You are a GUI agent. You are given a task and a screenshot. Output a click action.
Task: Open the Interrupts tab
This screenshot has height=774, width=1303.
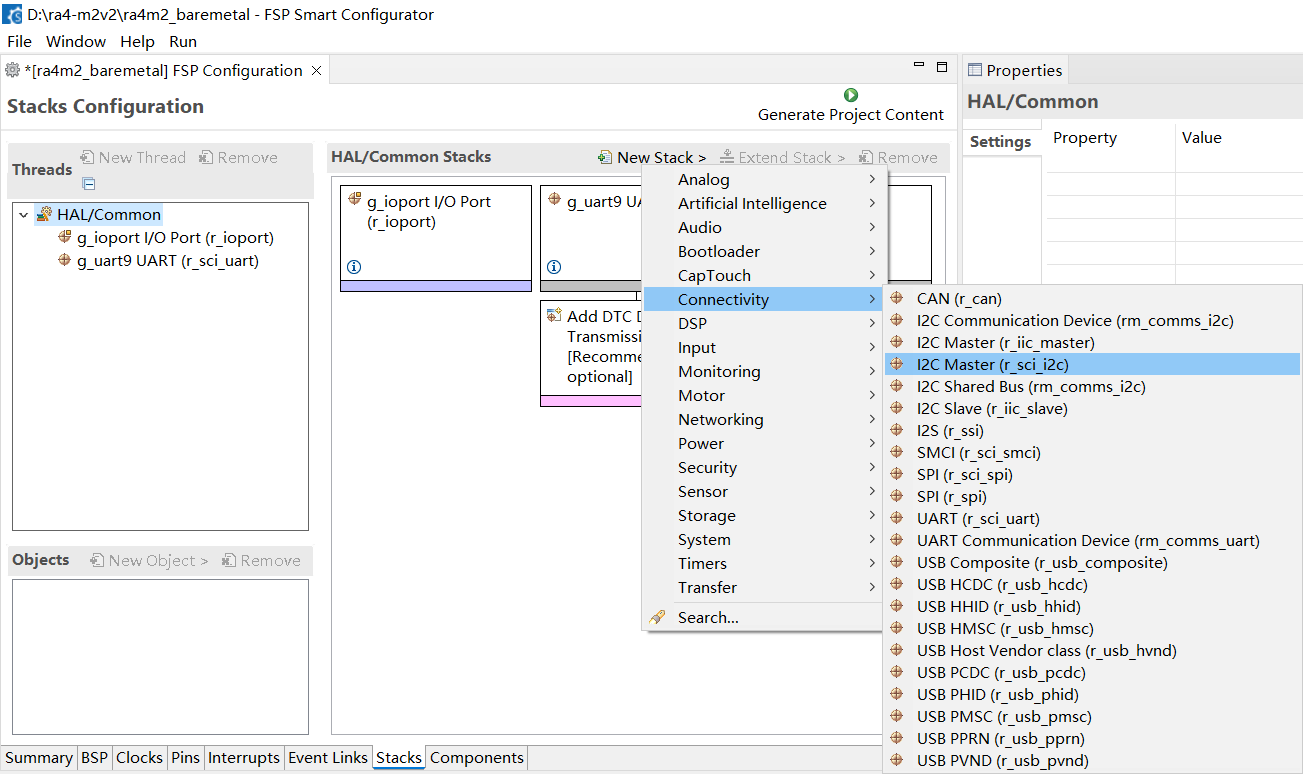(244, 757)
